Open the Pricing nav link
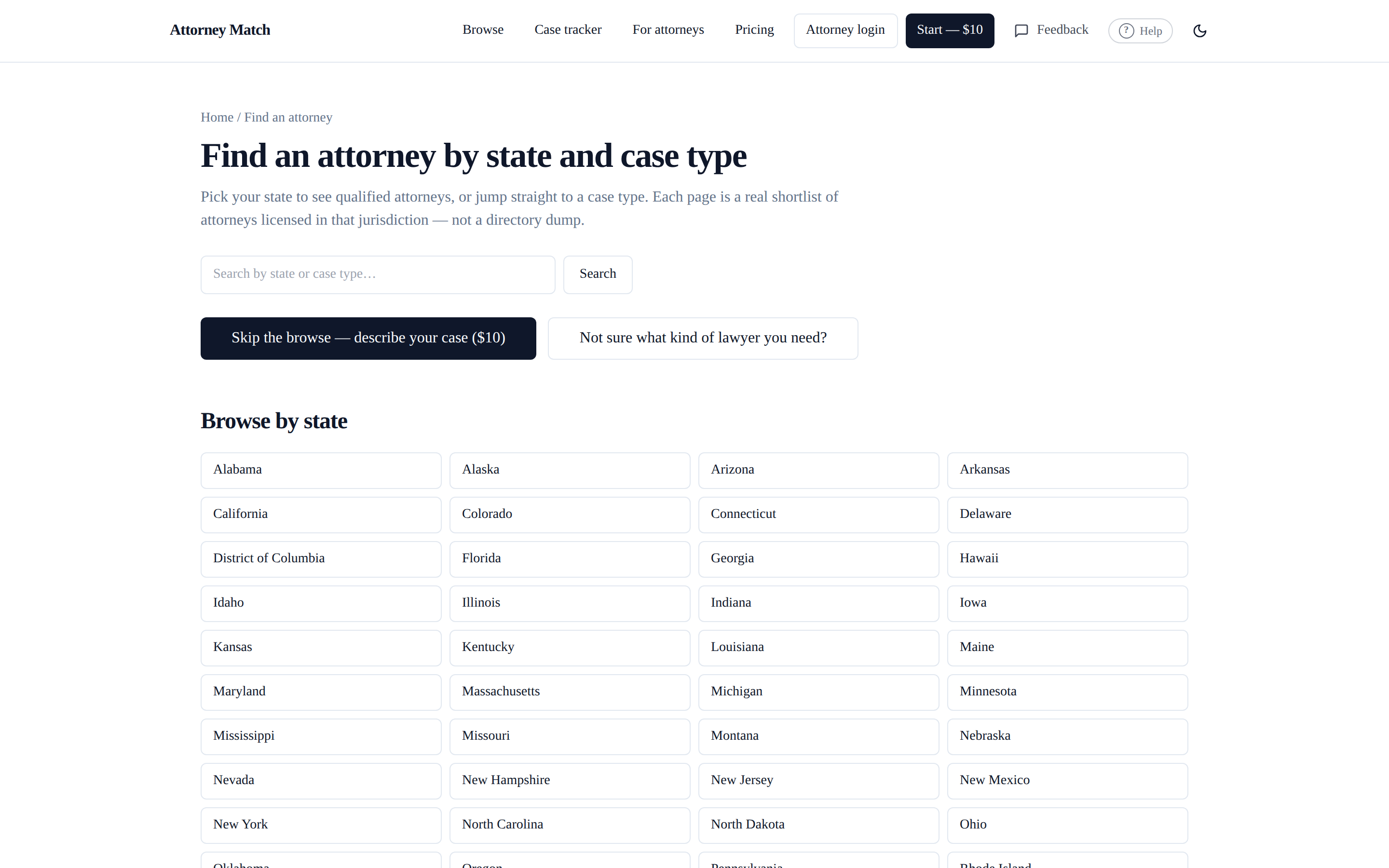The width and height of the screenshot is (1389, 868). [x=754, y=30]
